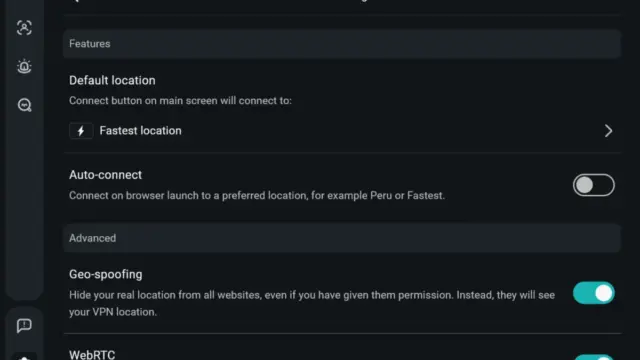Click the lightning bolt Fastest location icon
This screenshot has width=640, height=360.
tap(81, 131)
